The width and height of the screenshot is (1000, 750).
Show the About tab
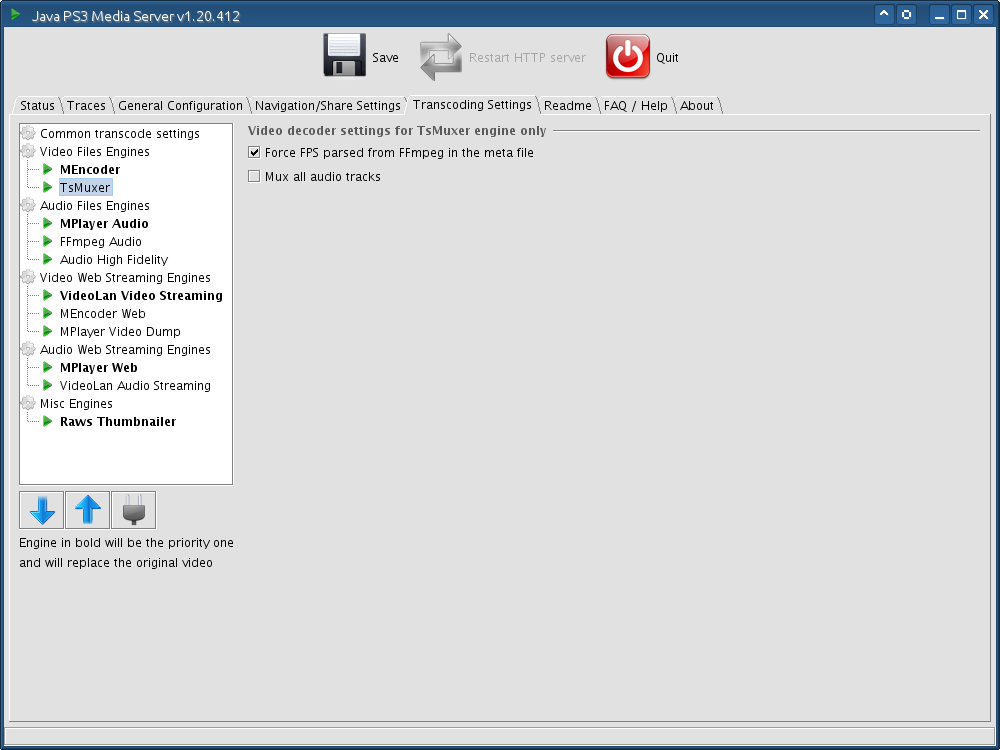(696, 105)
